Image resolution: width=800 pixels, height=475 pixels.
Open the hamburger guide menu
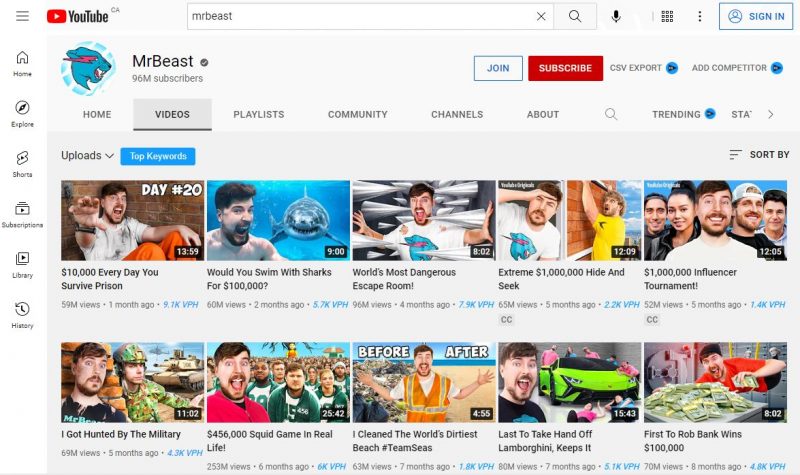tap(22, 16)
